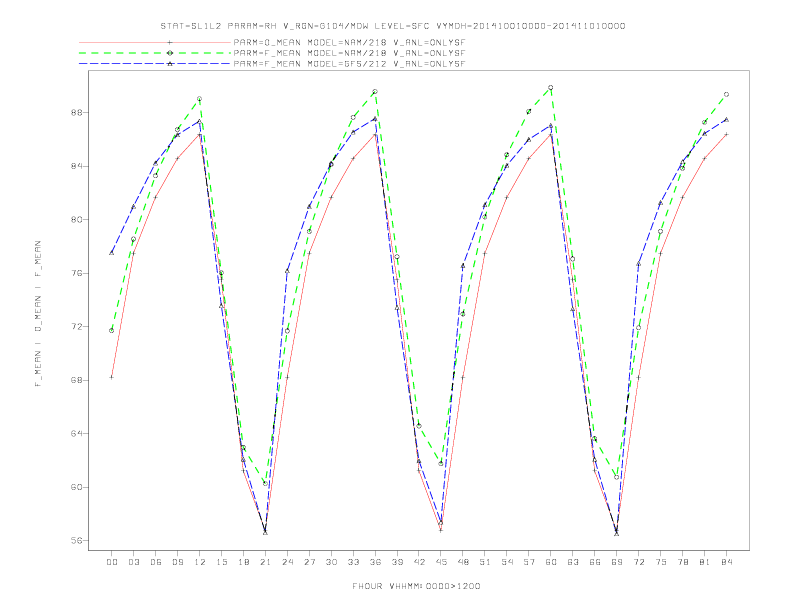The width and height of the screenshot is (792, 612).
Task: Click x-axis tick label '24'
Action: 287,562
